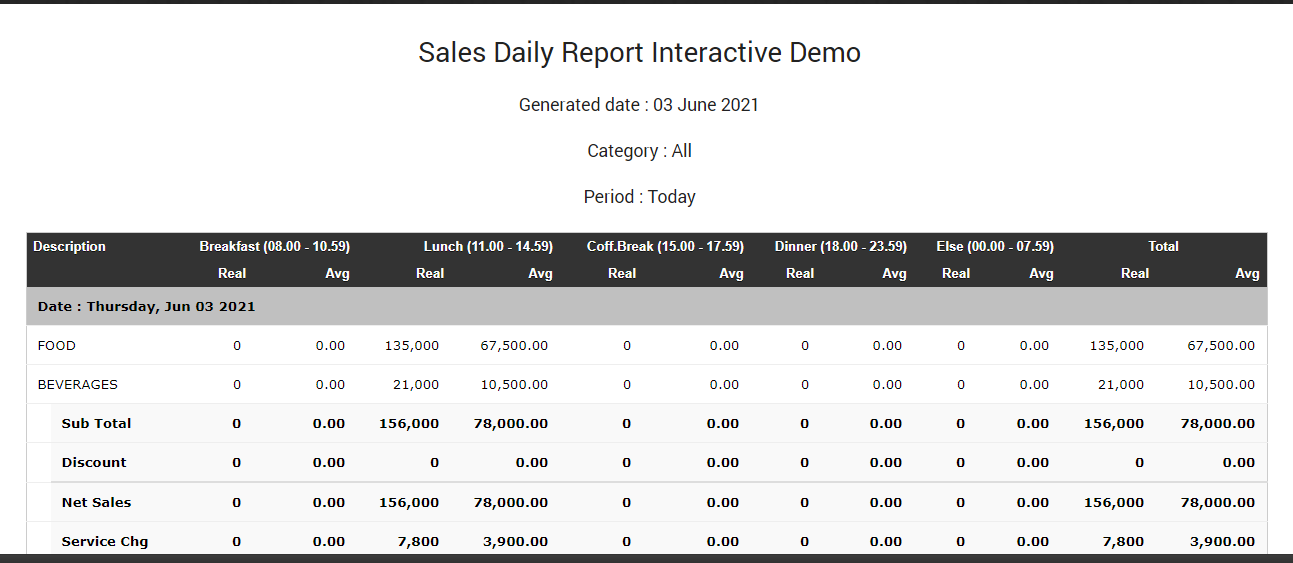Click the Else (00.00 - 07.59) header
This screenshot has width=1293, height=563.
pos(994,247)
